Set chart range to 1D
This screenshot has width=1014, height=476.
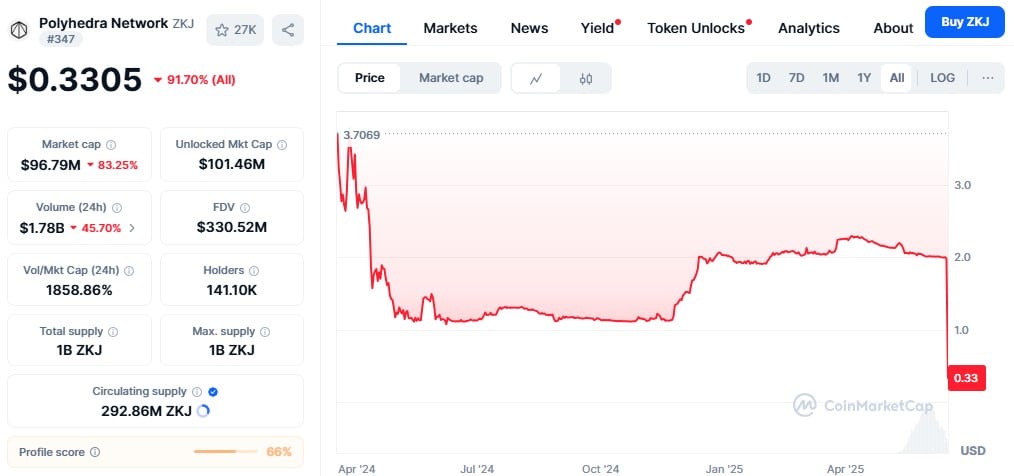pyautogui.click(x=764, y=78)
